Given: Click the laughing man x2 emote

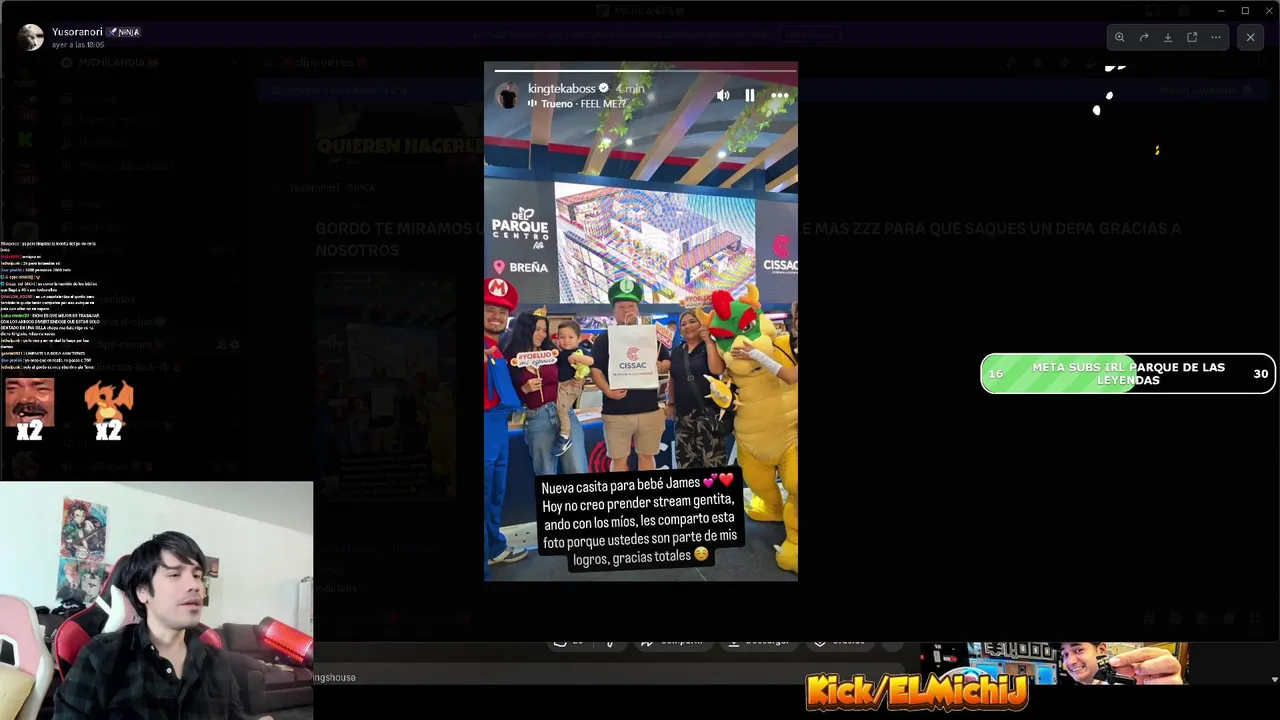Looking at the screenshot, I should tap(30, 410).
